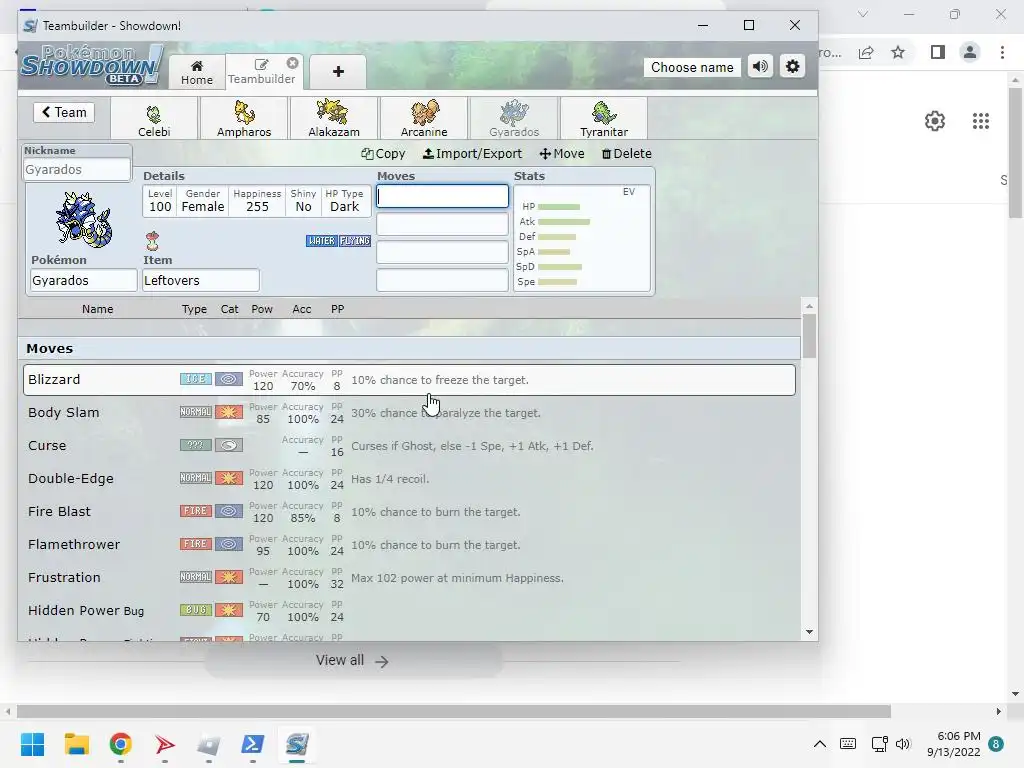
Task: Focus the Nickname input field
Action: click(76, 170)
